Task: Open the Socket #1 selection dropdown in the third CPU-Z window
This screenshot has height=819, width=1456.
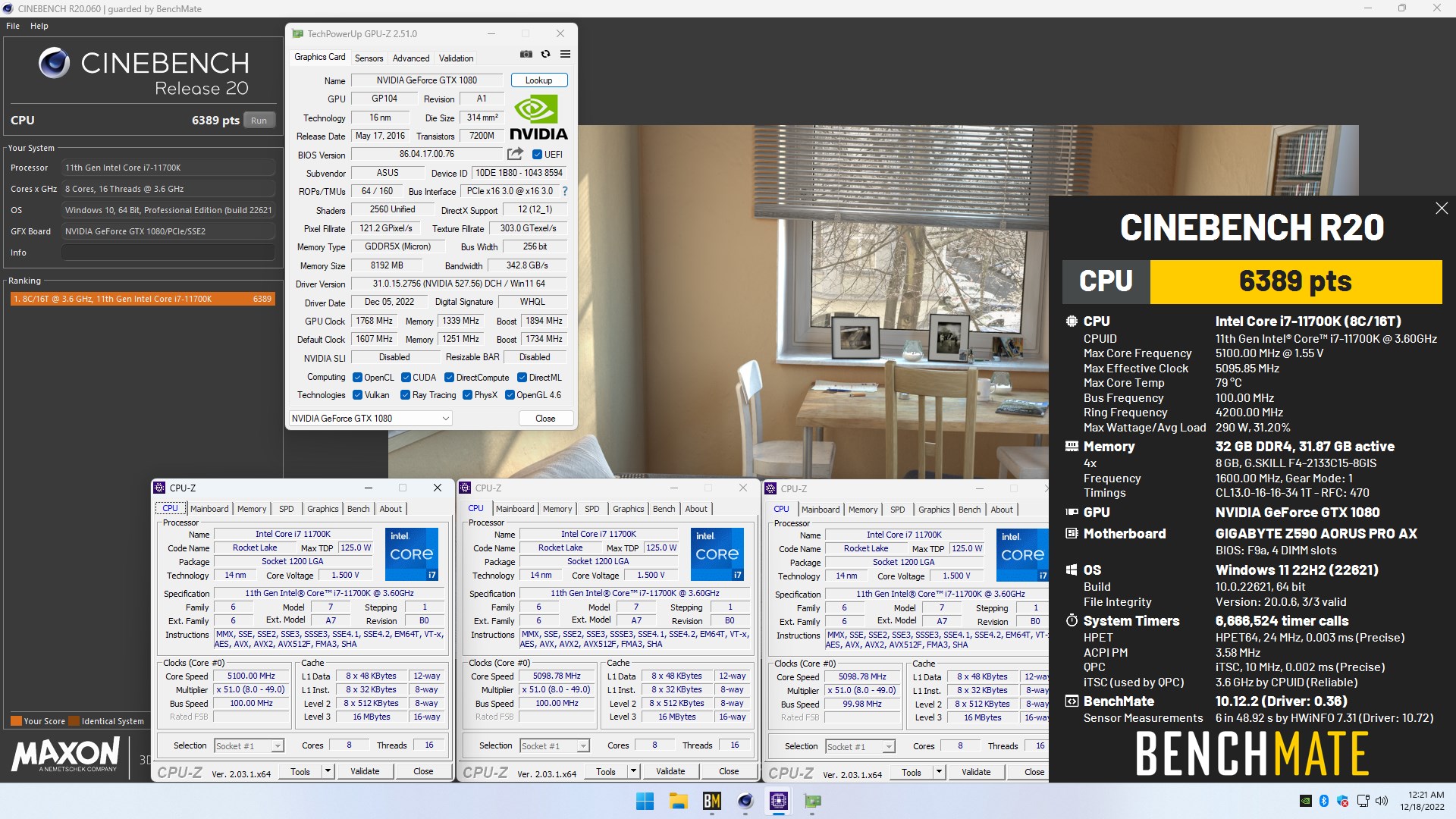Action: 860,747
